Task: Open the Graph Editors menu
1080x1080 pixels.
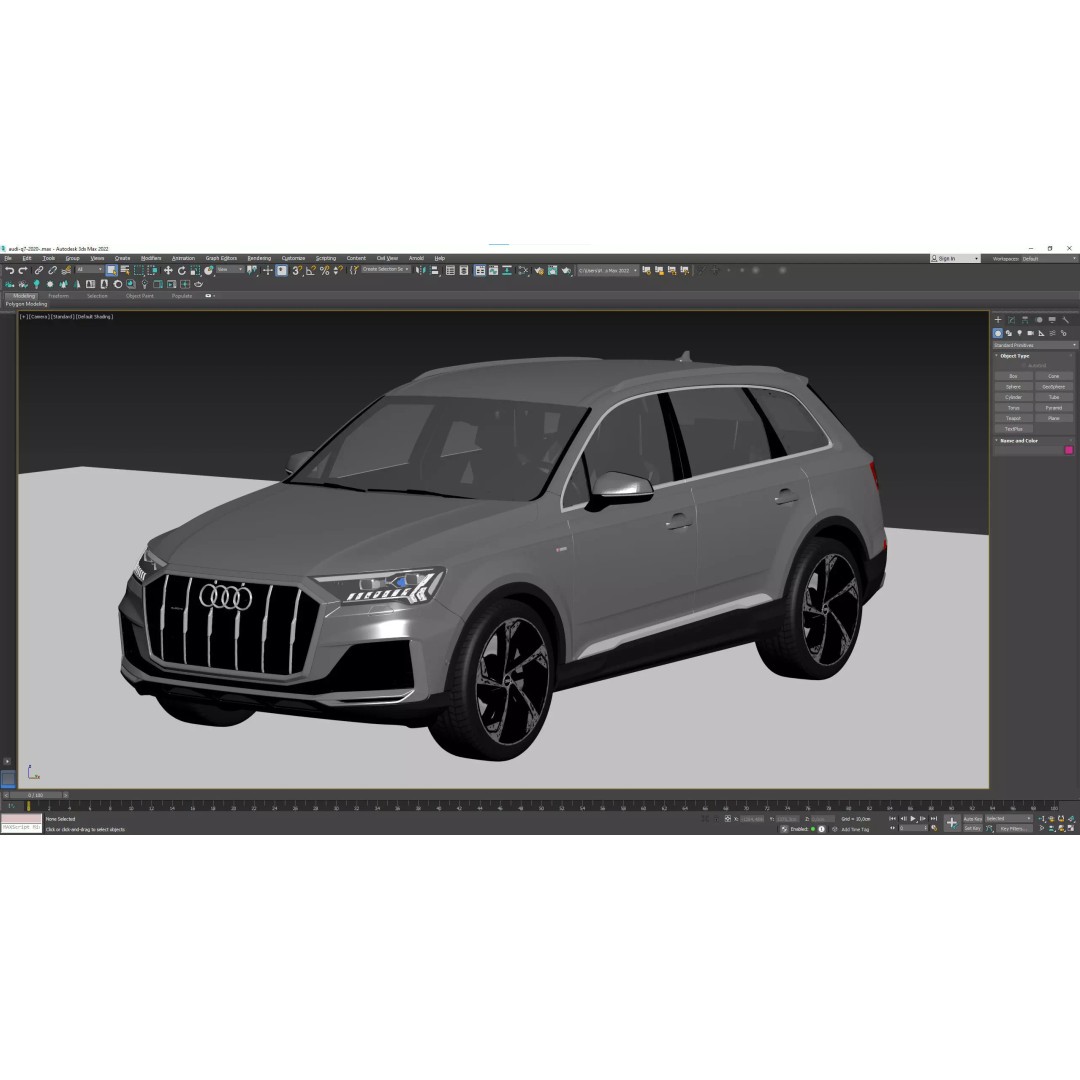Action: click(221, 258)
